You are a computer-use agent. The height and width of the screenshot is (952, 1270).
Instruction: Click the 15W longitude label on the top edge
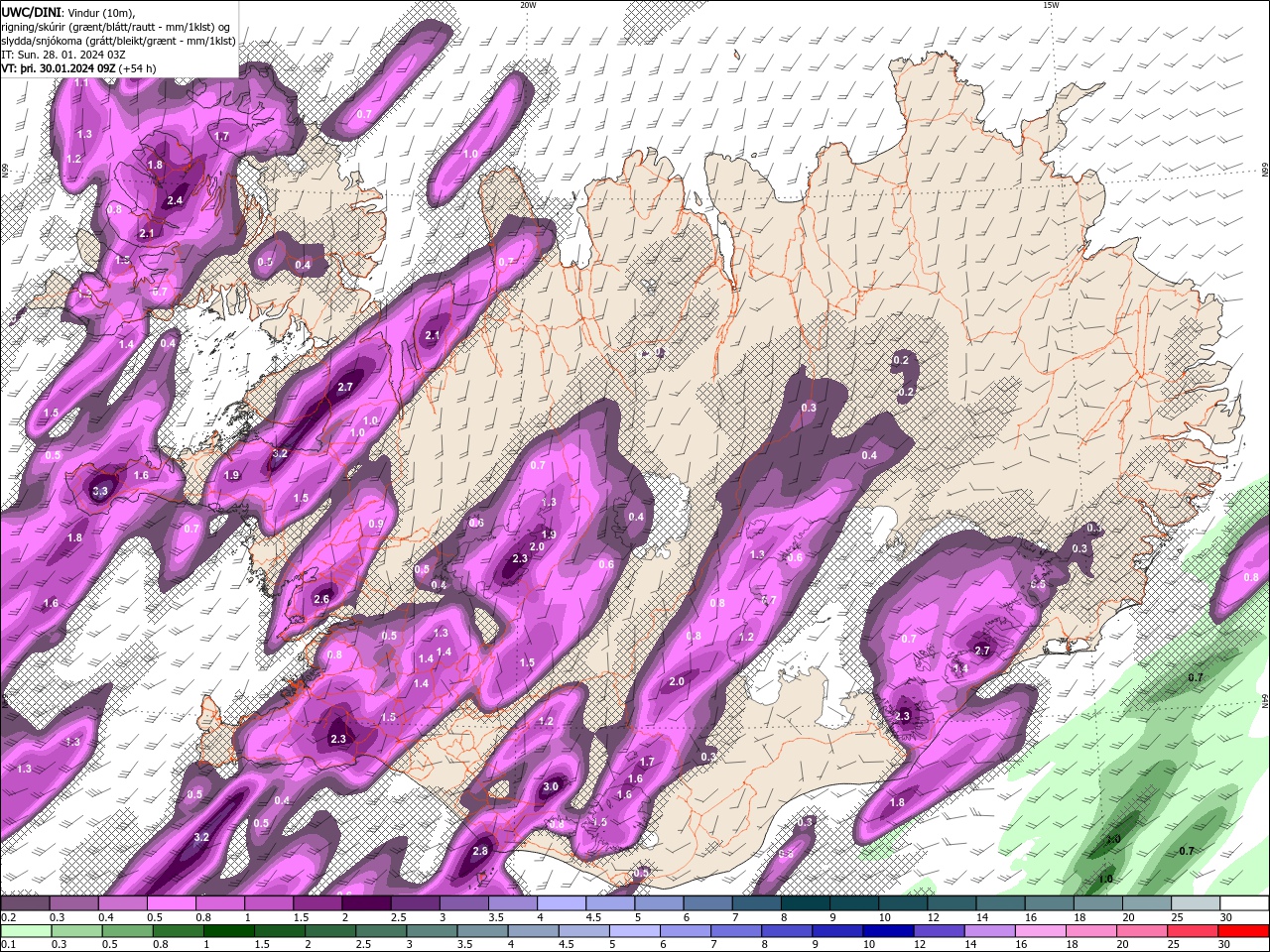coord(1051,5)
